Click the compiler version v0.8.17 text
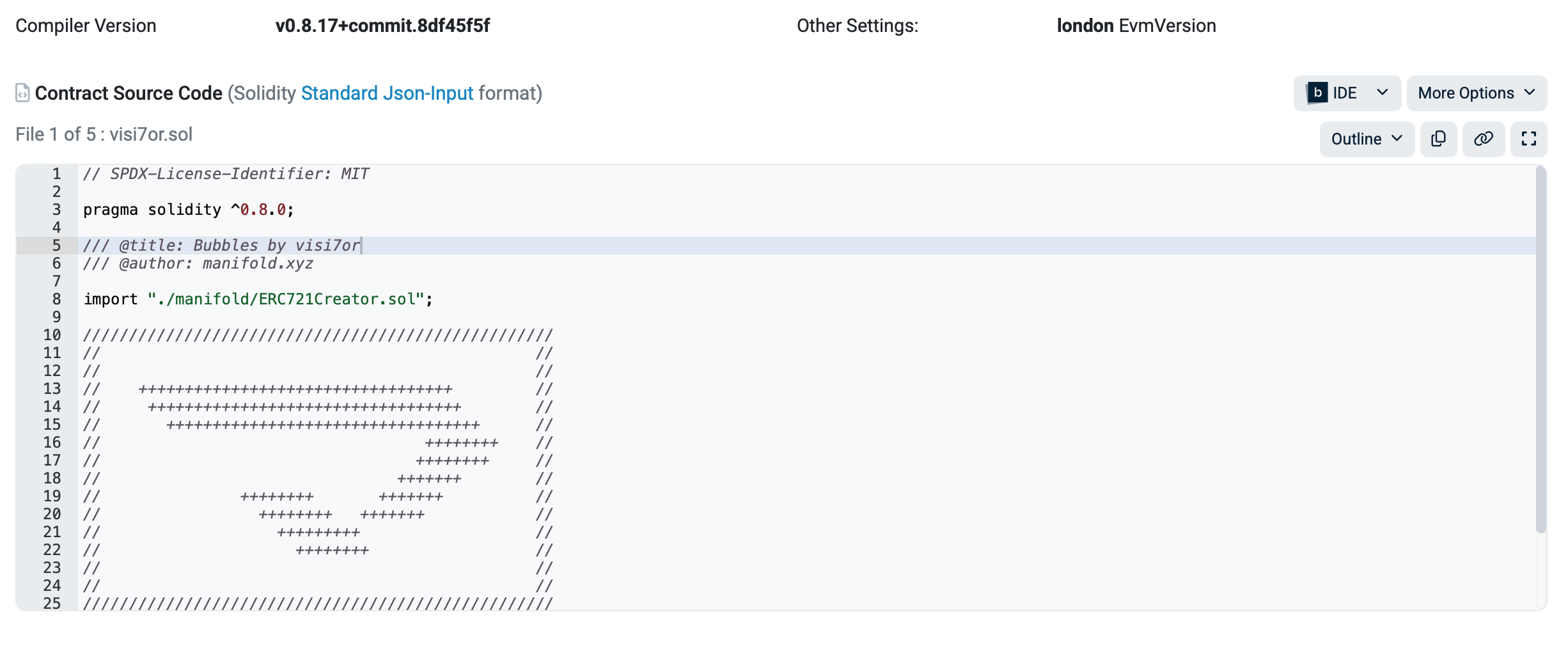Screen dimensions: 1568x651 (x=382, y=26)
